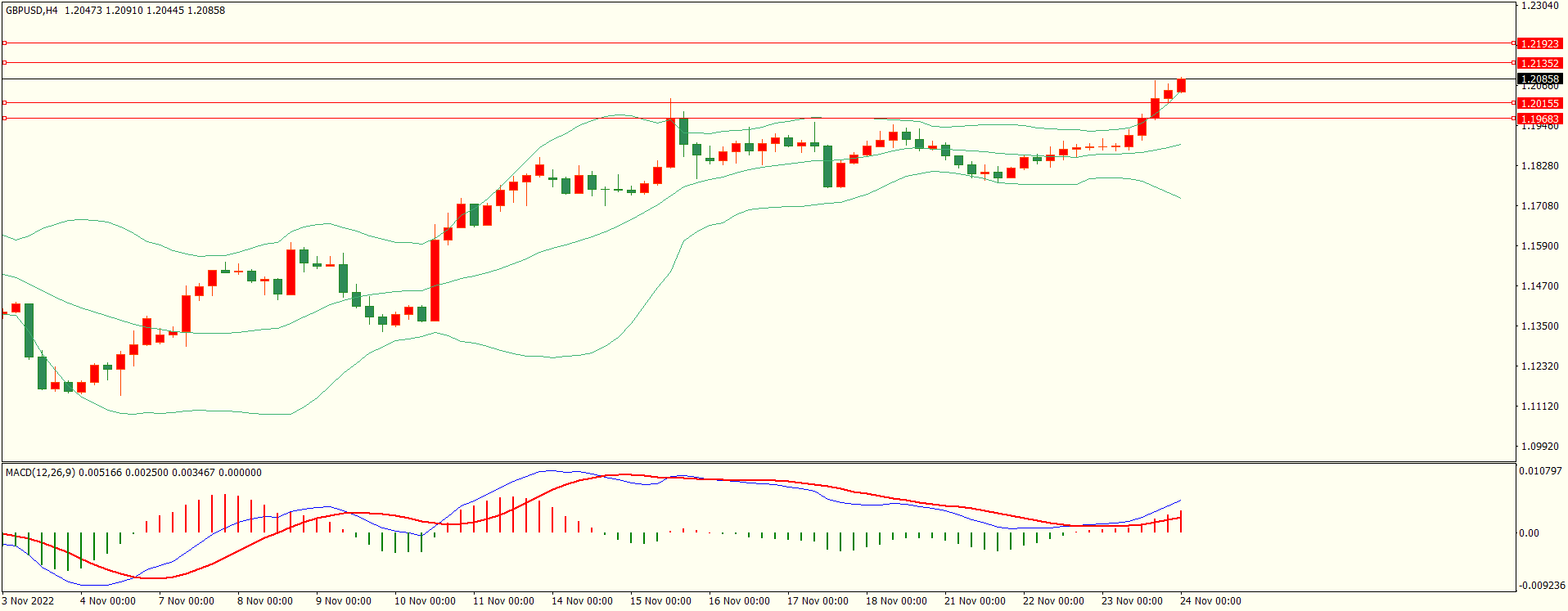Click the 23 Nov 00:00 date label
Image resolution: width=1568 pixels, height=611 pixels.
coord(1132,601)
